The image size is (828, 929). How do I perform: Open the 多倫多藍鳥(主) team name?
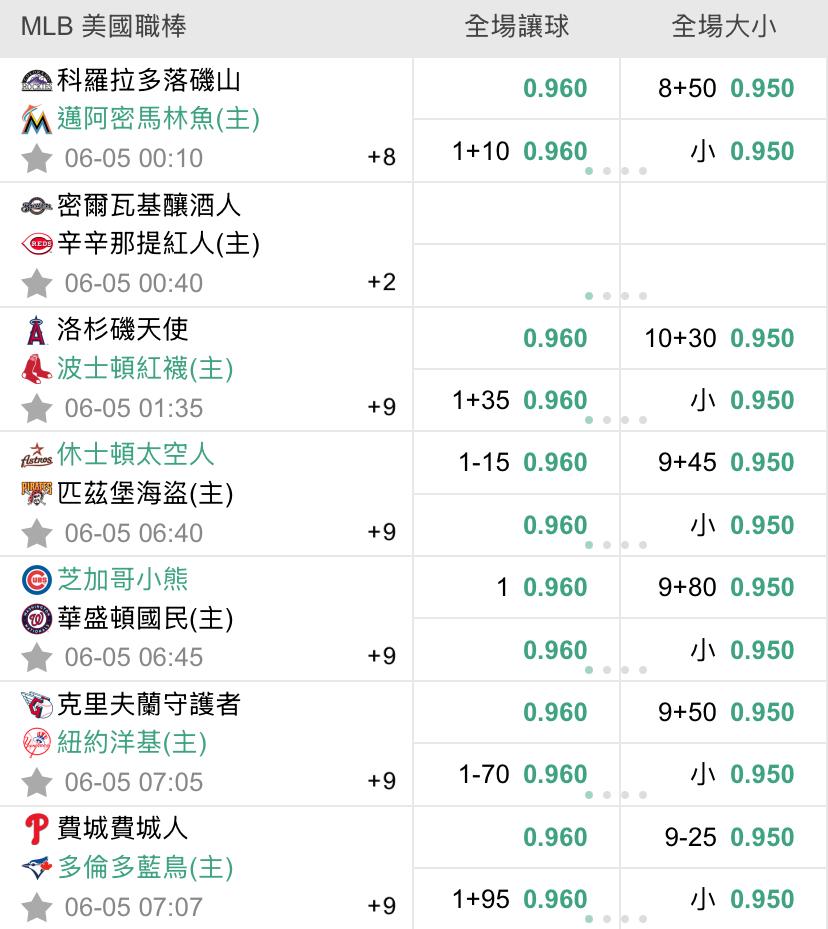pyautogui.click(x=145, y=867)
